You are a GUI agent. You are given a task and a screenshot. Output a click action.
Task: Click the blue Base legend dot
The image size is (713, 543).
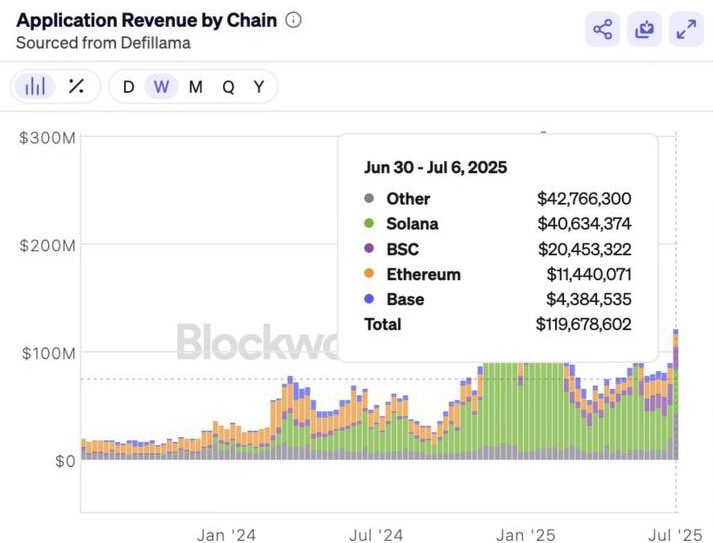point(369,299)
